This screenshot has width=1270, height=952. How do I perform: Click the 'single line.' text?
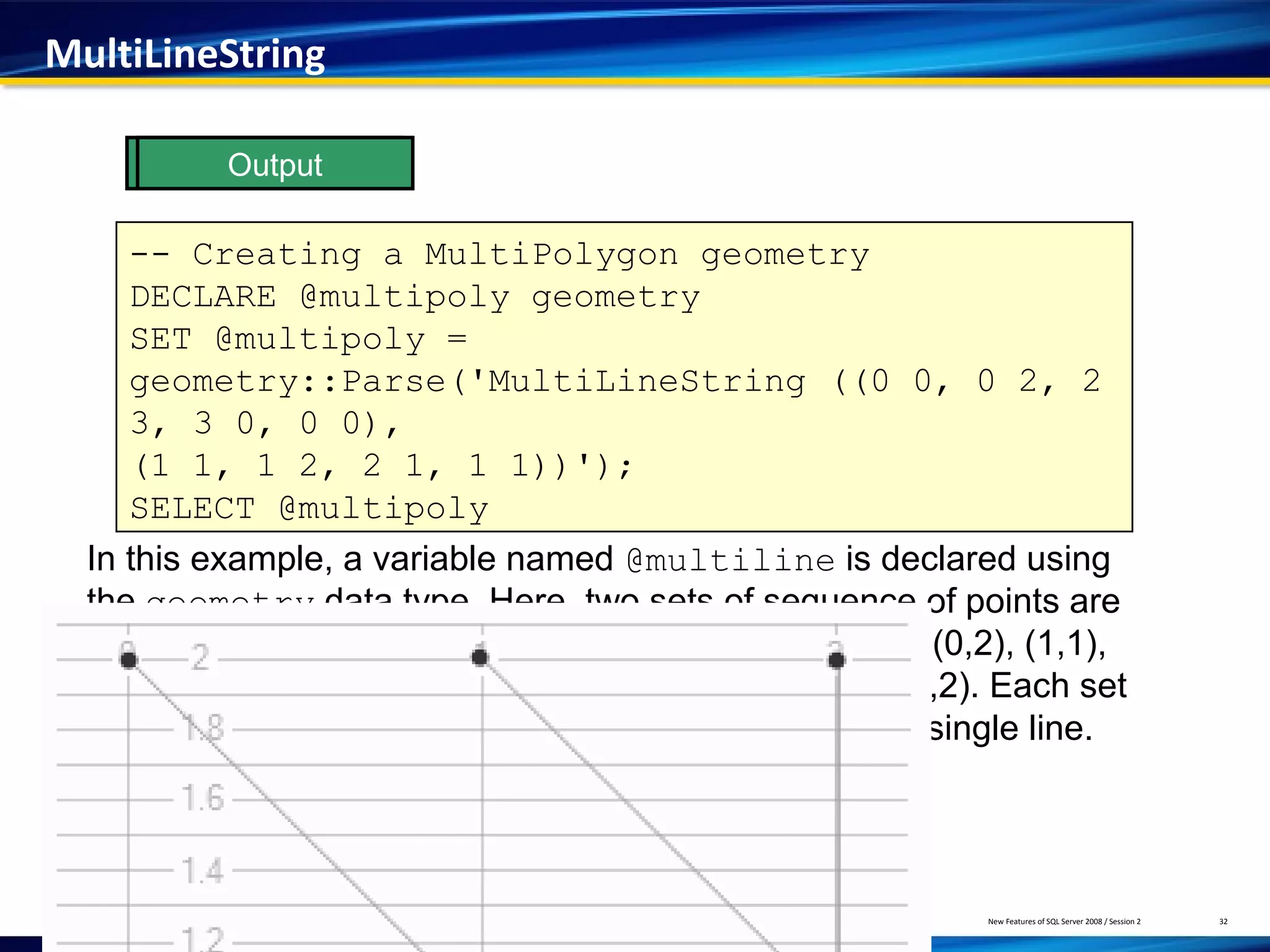point(1011,728)
